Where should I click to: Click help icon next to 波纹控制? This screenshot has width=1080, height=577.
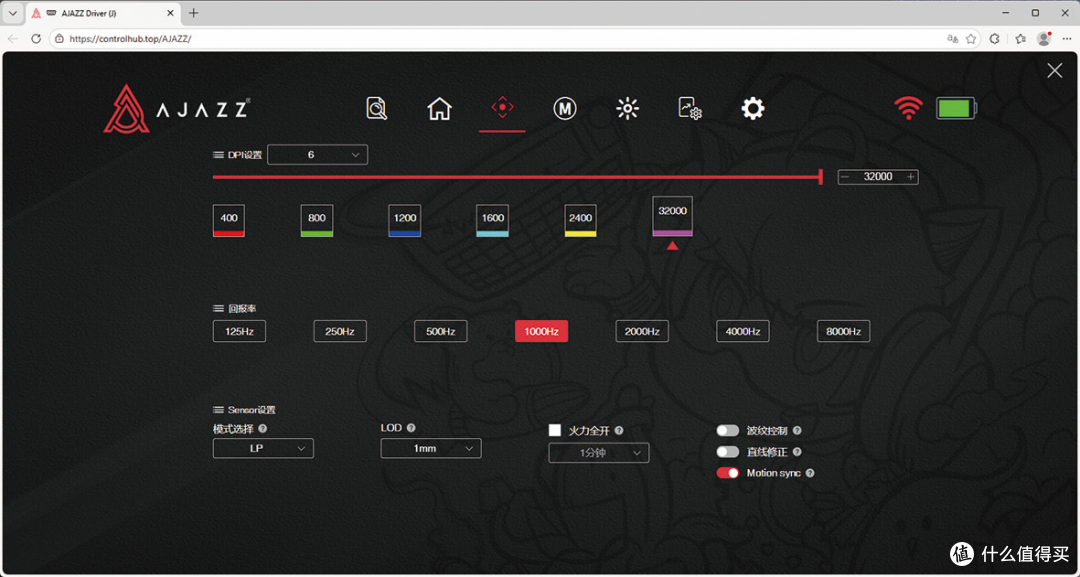click(797, 431)
